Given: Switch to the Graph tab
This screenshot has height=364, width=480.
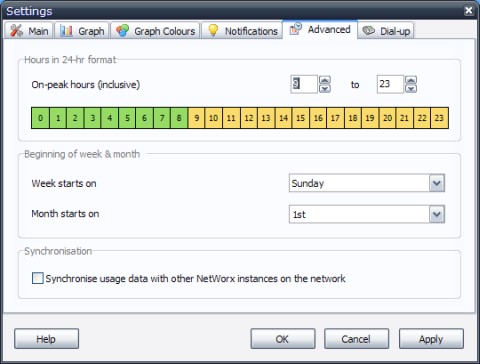Looking at the screenshot, I should coord(82,31).
